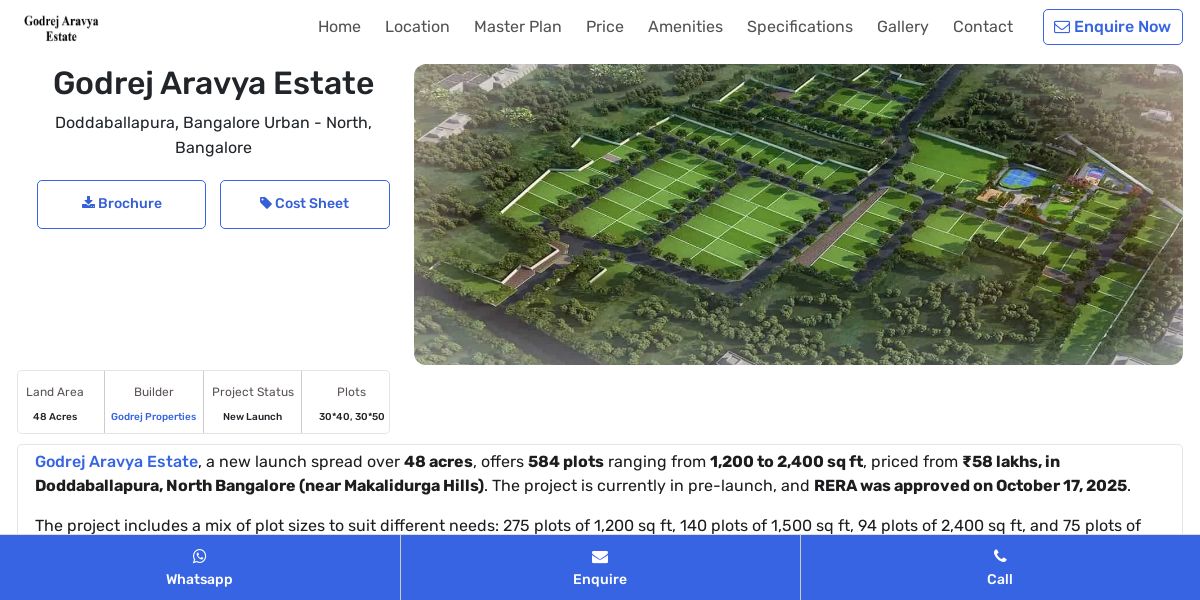Click the '30*40, 30*50' plots value
The width and height of the screenshot is (1200, 600).
click(352, 417)
